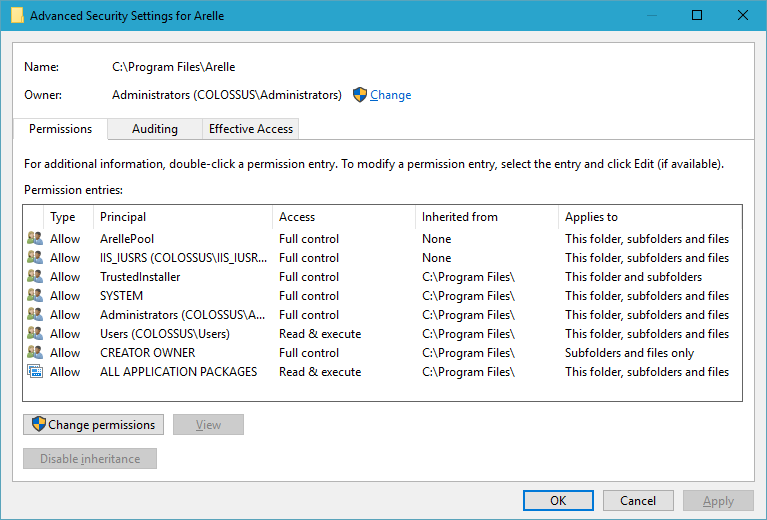Click the grayed-out View button
767x520 pixels.
pos(208,425)
